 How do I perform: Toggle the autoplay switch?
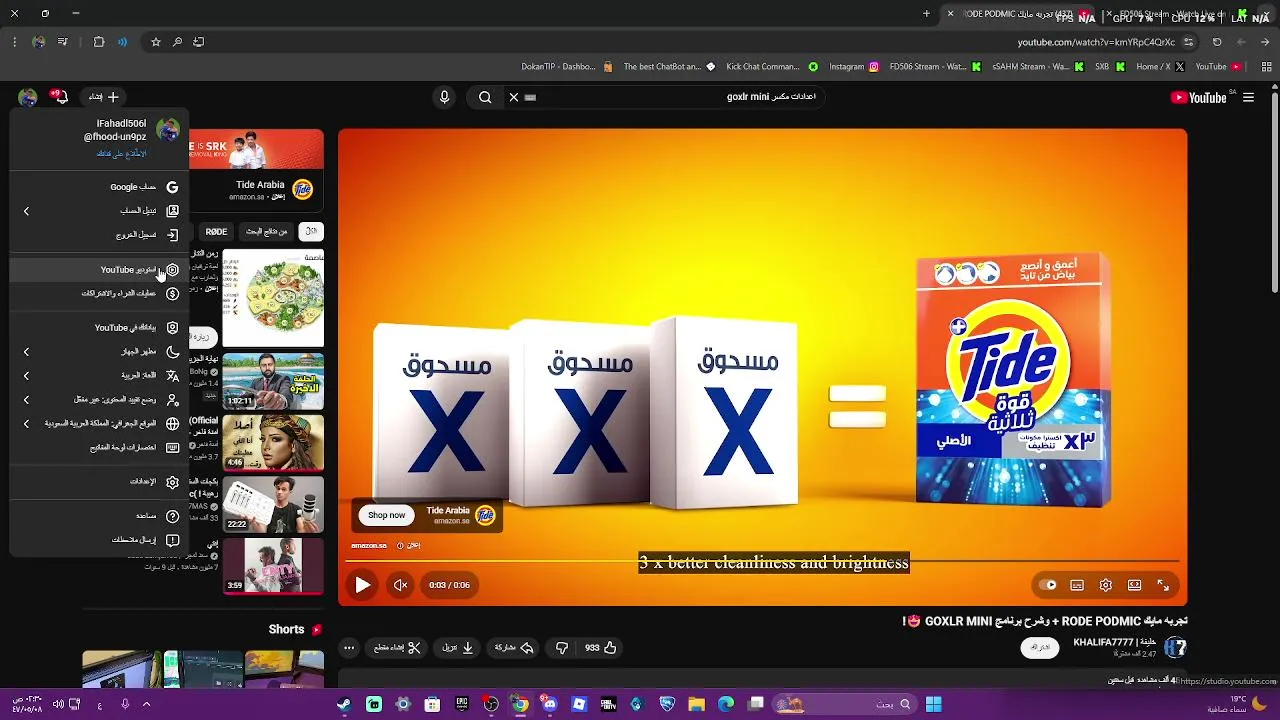click(x=1048, y=585)
